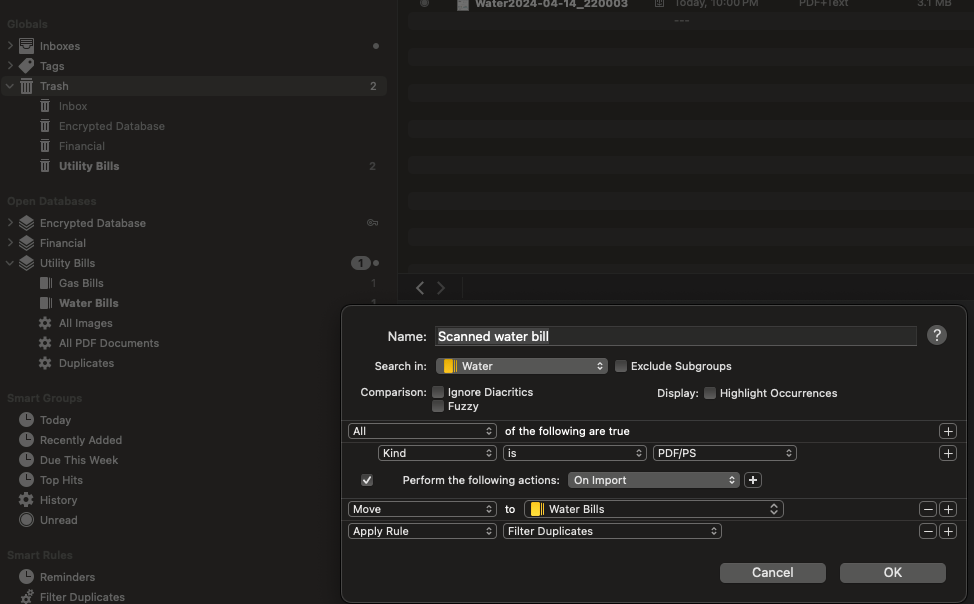Select the Utility Bills trash icon
This screenshot has height=604, width=974.
pos(45,165)
